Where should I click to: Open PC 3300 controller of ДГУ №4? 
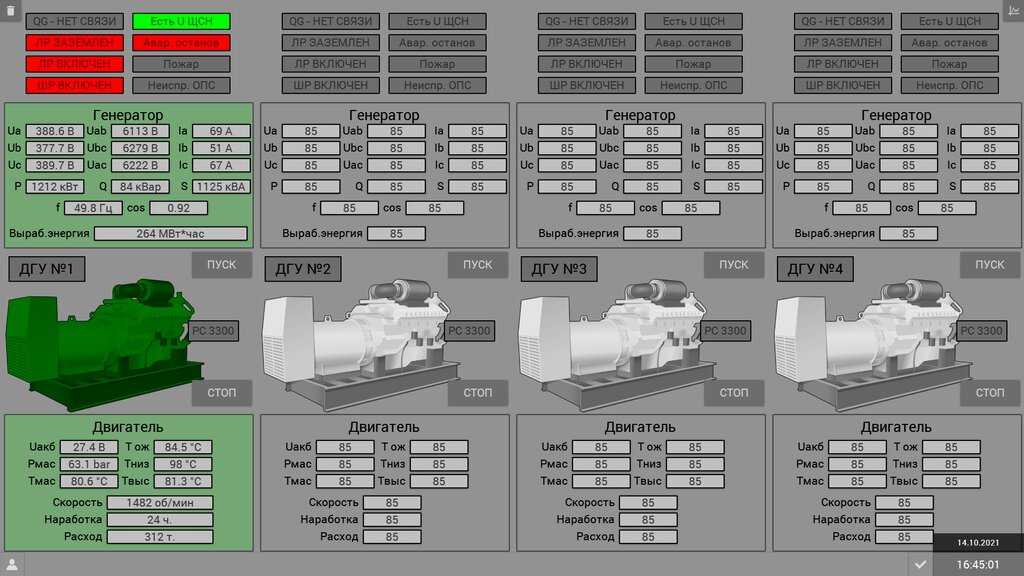pos(981,331)
